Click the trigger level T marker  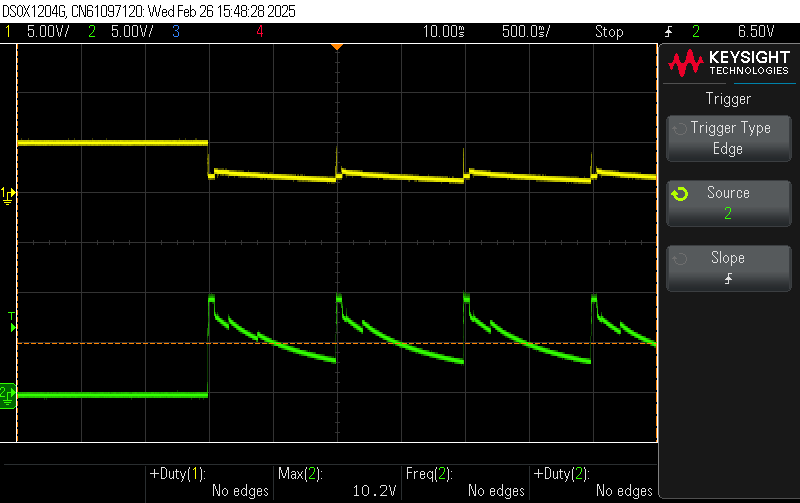[12, 322]
